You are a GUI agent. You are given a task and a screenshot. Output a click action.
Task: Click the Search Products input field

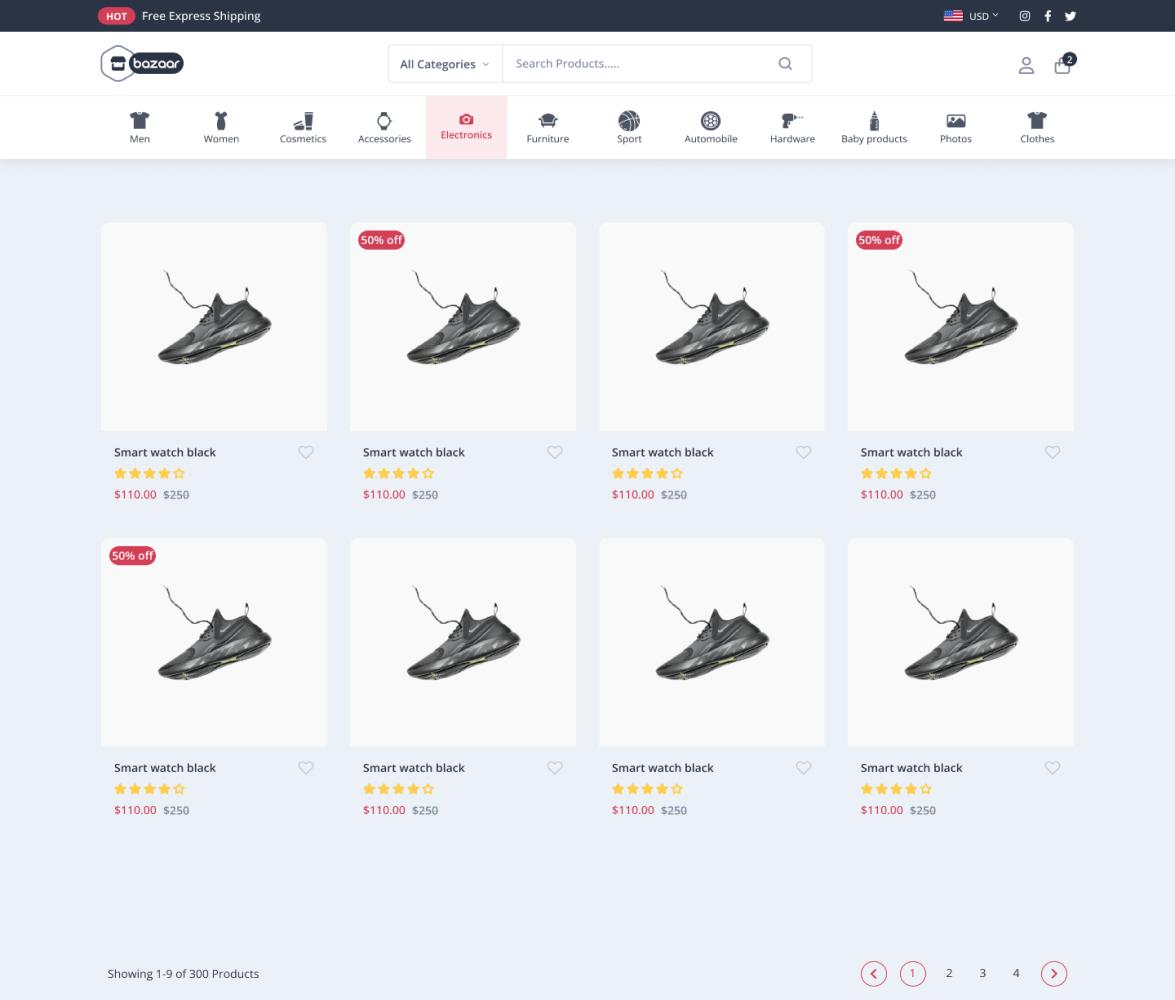click(x=640, y=64)
